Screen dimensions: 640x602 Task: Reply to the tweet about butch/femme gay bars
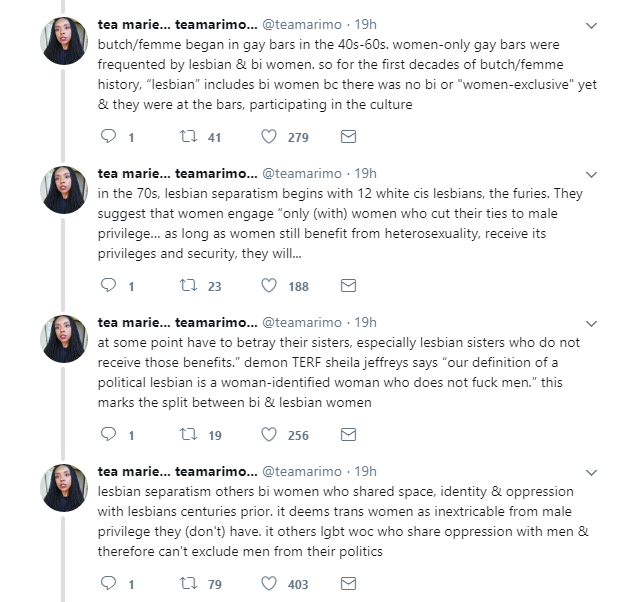tap(110, 137)
